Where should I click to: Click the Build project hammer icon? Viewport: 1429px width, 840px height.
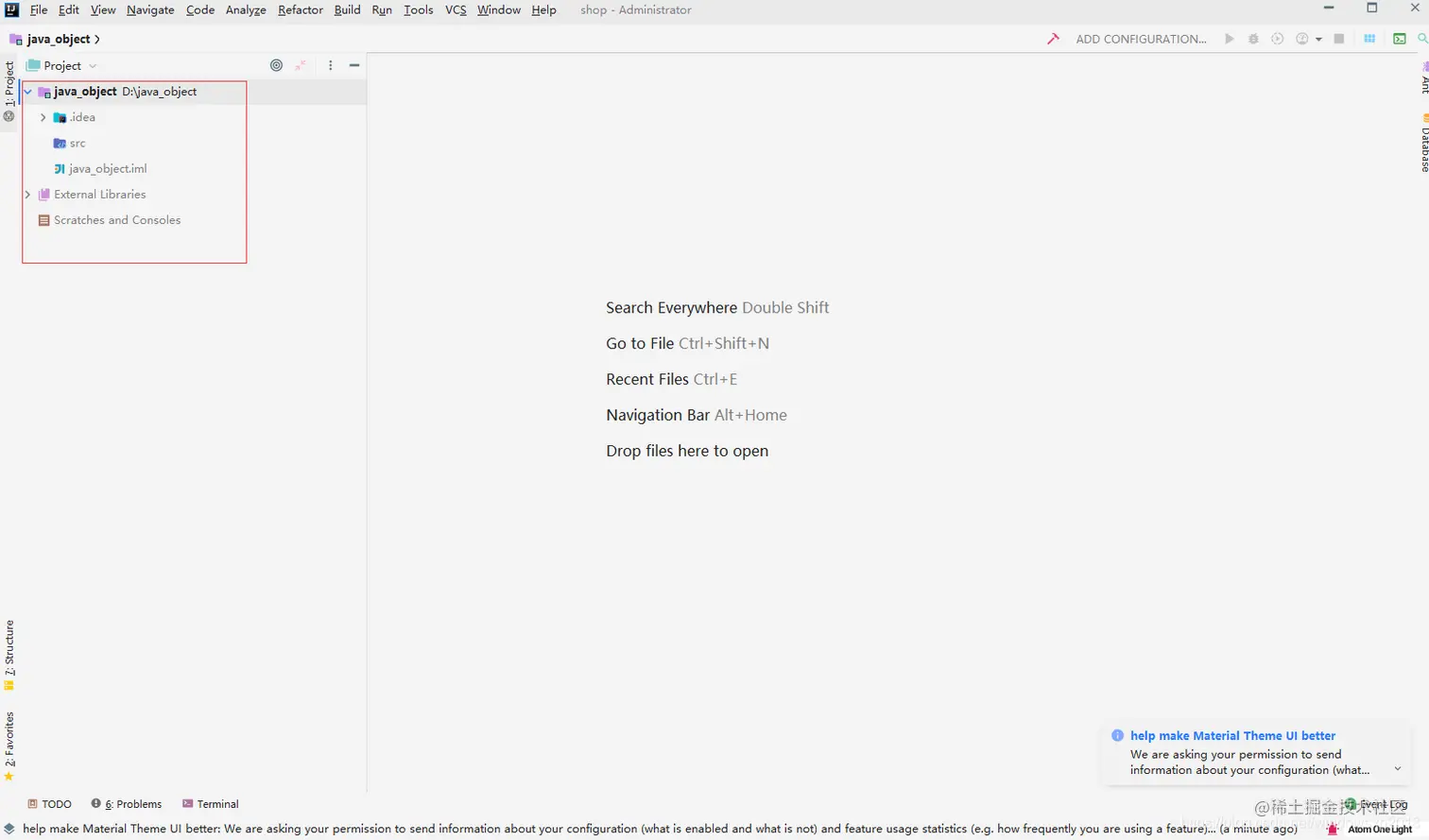(1053, 39)
